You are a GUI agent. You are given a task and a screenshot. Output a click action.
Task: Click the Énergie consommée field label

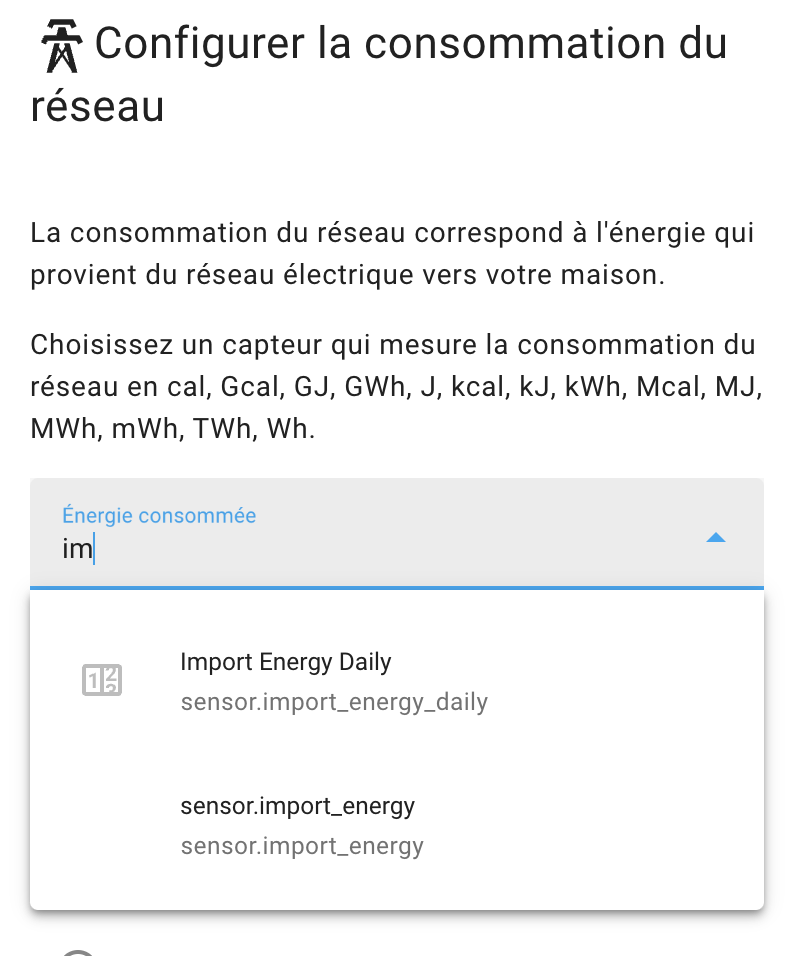point(159,515)
